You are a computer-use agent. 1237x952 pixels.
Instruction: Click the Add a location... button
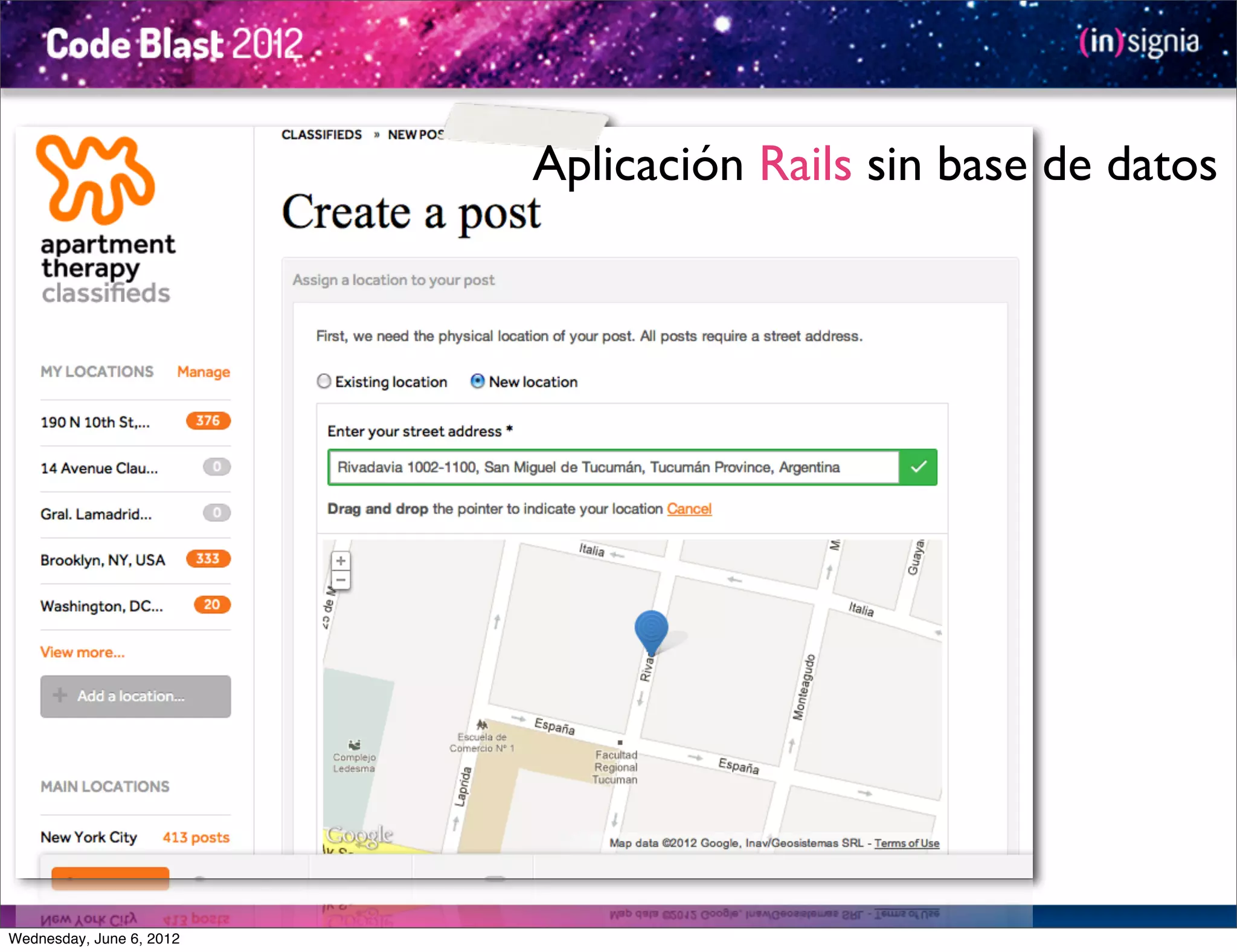click(x=135, y=696)
